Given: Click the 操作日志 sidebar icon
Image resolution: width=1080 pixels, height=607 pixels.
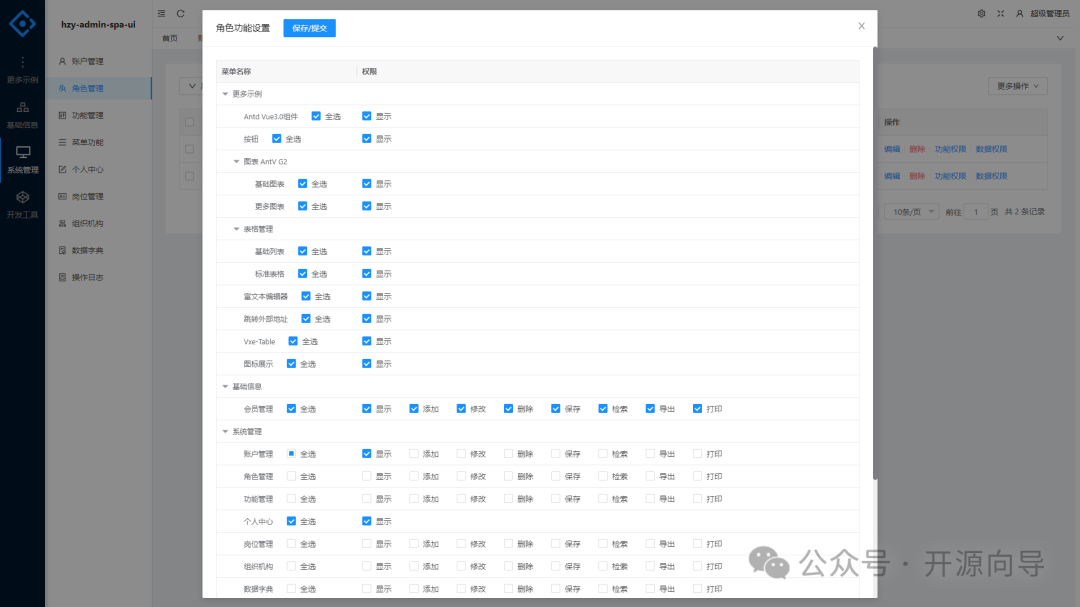Looking at the screenshot, I should pos(63,277).
